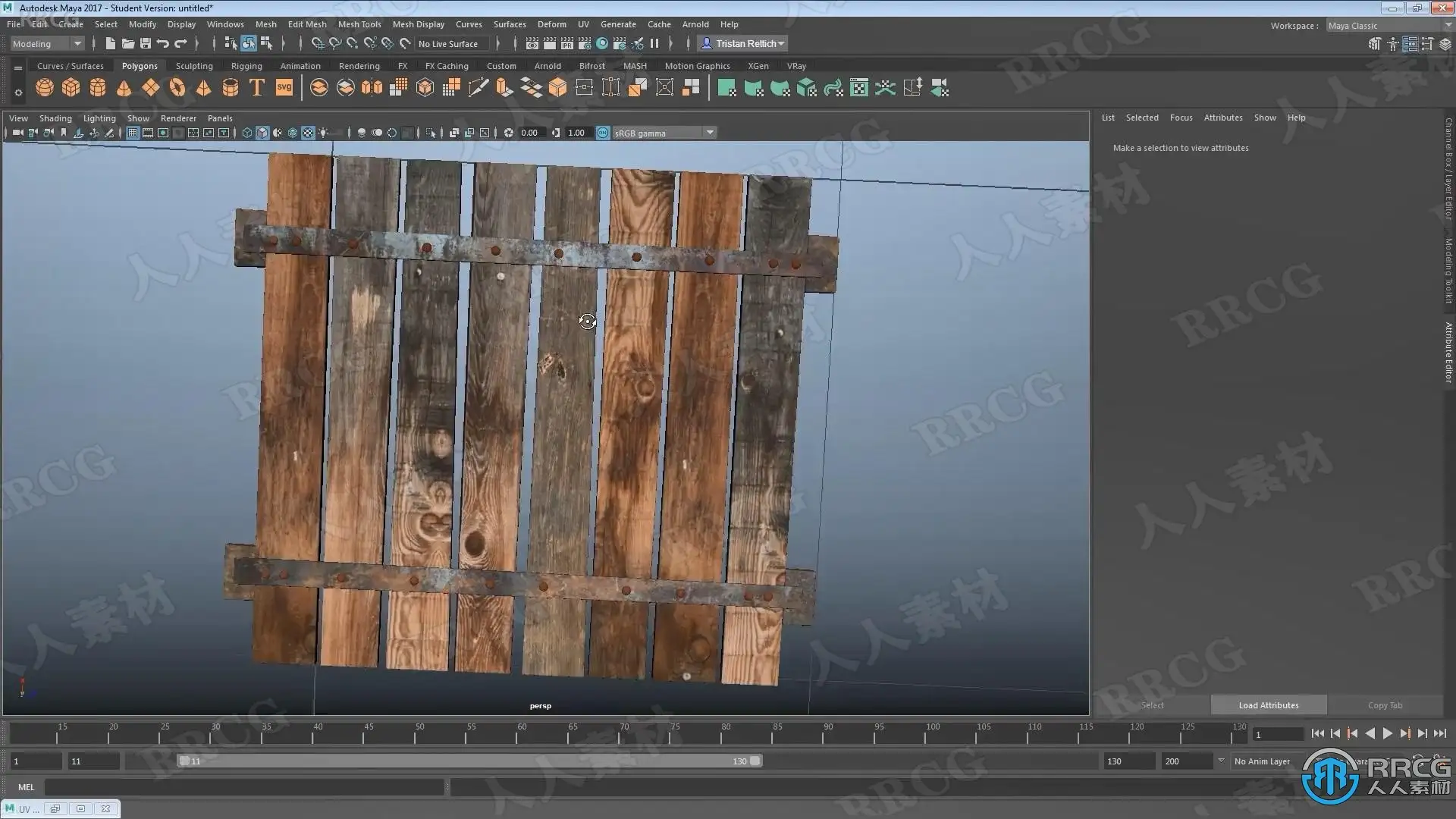The width and height of the screenshot is (1456, 819).
Task: Toggle textured display in viewport toolbar
Action: coord(308,133)
